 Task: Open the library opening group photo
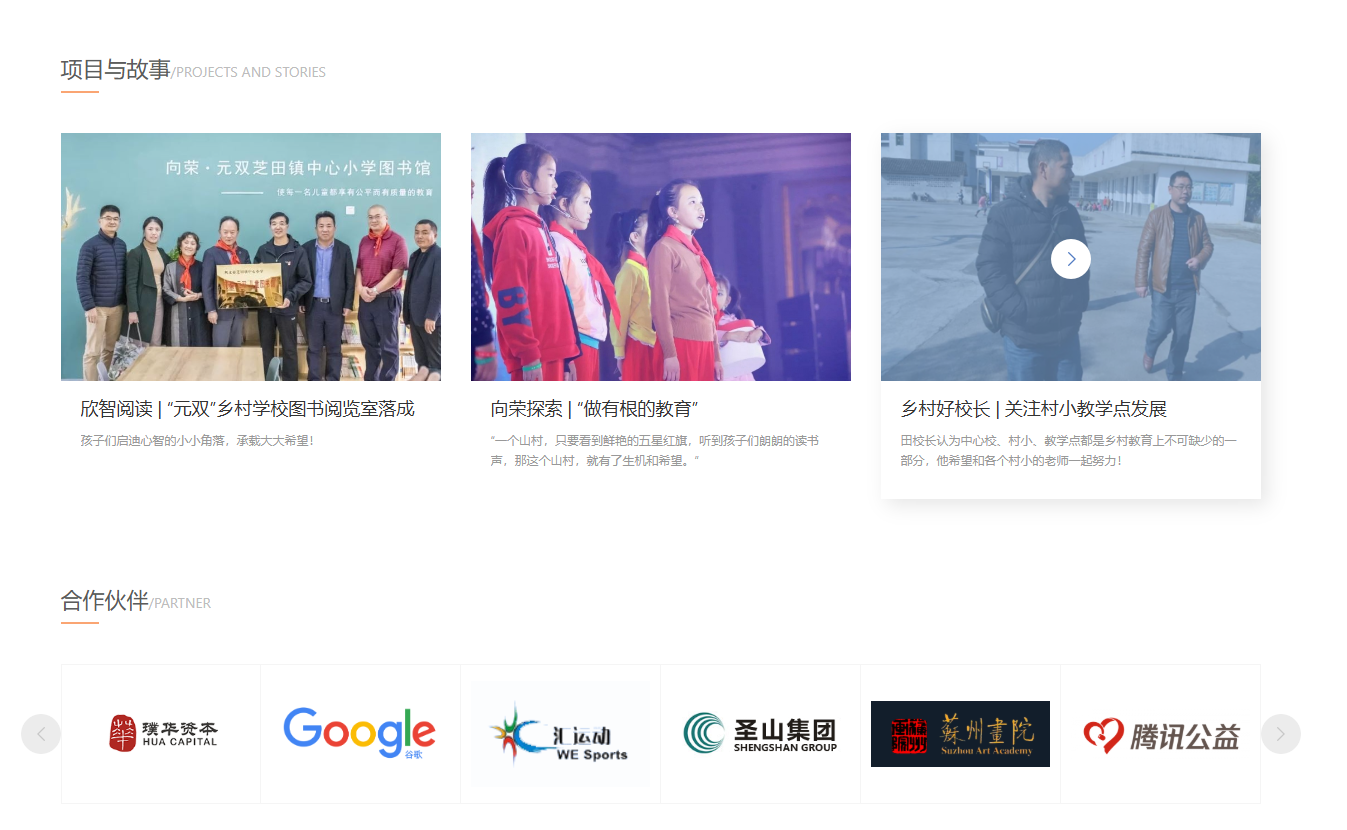251,257
